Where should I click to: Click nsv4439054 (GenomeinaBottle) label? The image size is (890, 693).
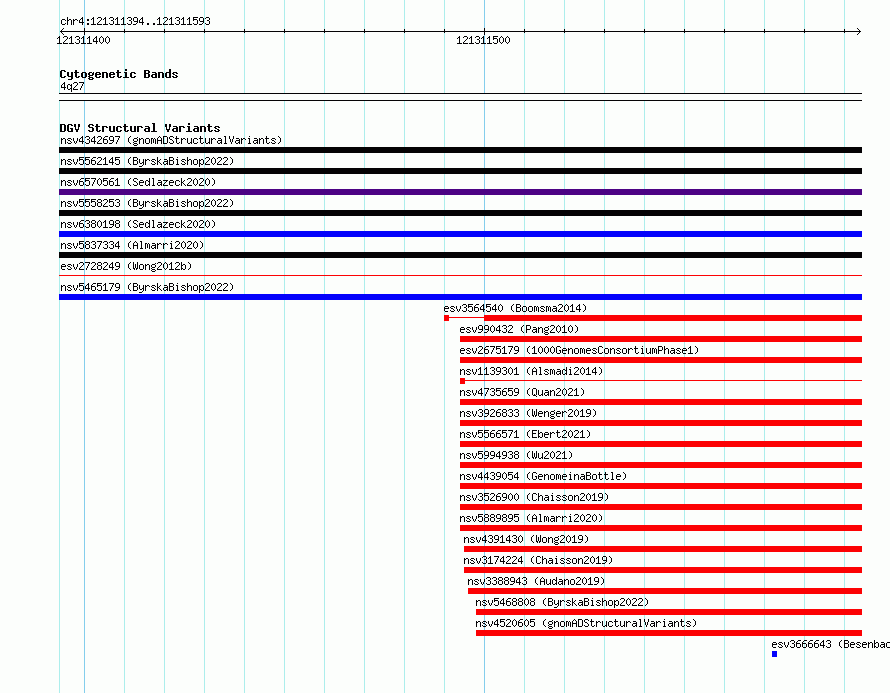[x=543, y=476]
